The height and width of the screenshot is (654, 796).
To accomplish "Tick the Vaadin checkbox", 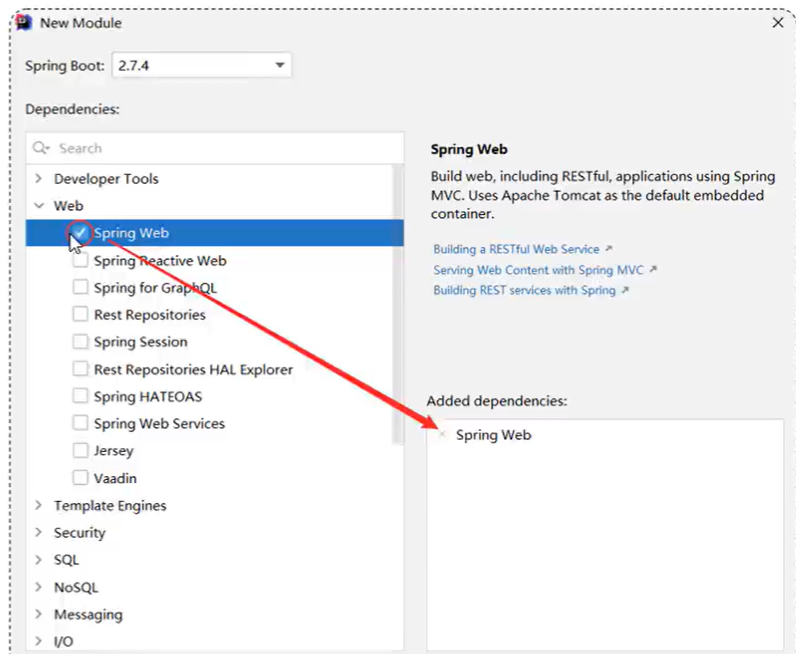I will [x=80, y=478].
